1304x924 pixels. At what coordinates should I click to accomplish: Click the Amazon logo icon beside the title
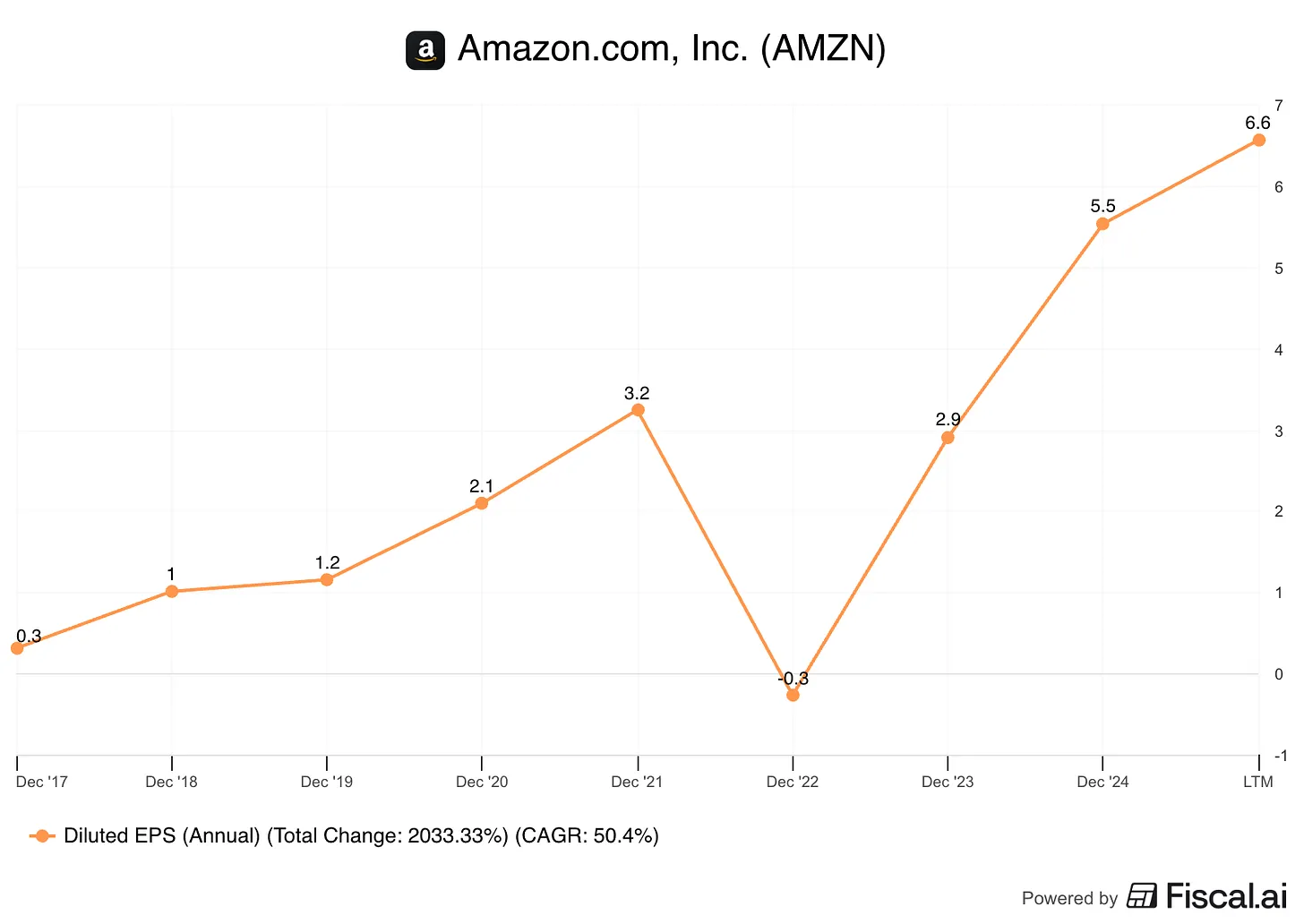coord(425,50)
